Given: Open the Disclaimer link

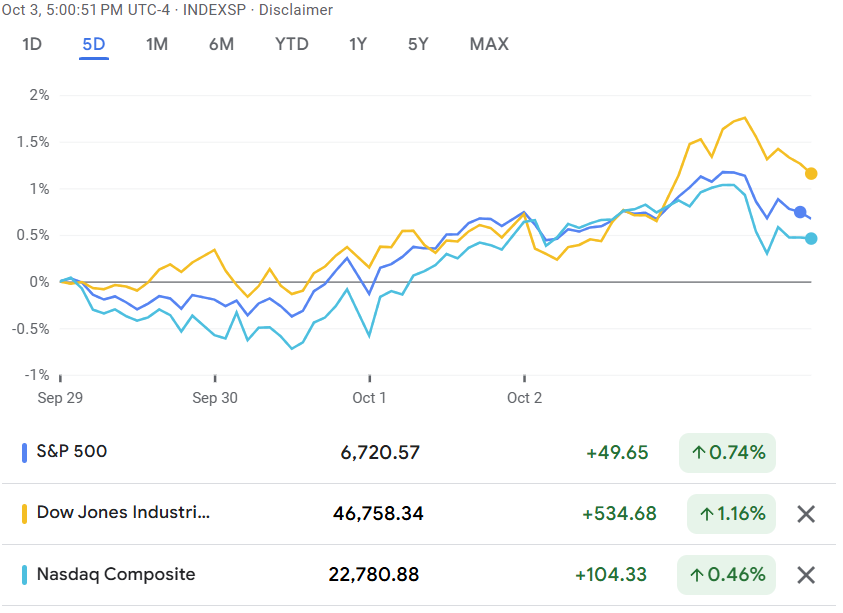Looking at the screenshot, I should click(x=296, y=10).
